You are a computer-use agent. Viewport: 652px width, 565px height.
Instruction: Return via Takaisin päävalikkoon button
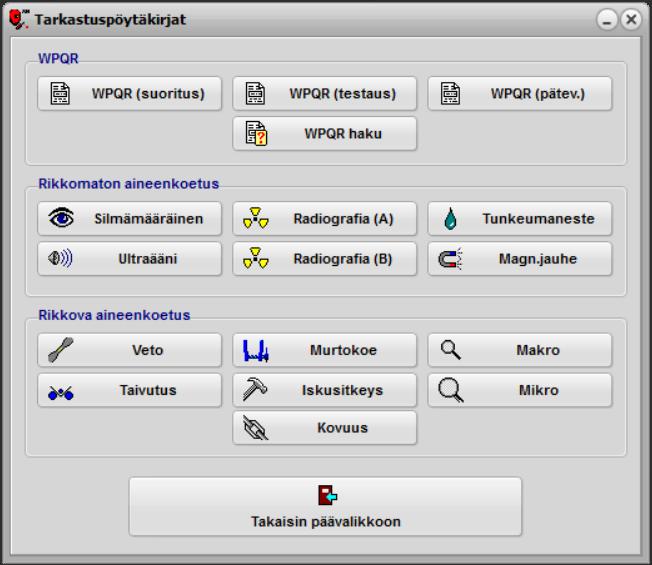[x=325, y=506]
